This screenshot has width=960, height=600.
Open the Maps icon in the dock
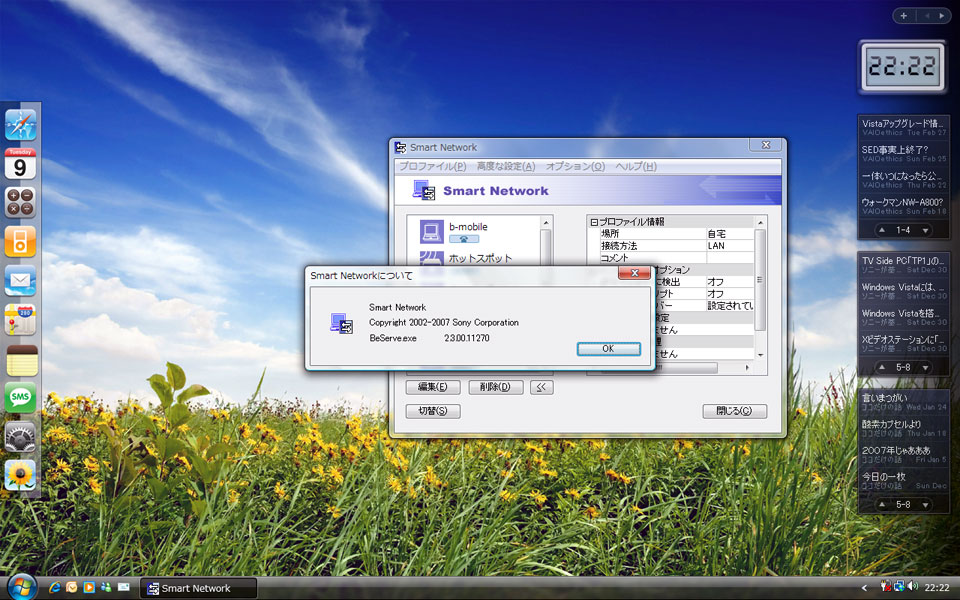20,320
